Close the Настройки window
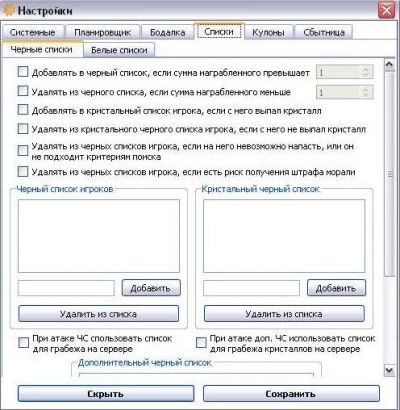 pyautogui.click(x=387, y=10)
